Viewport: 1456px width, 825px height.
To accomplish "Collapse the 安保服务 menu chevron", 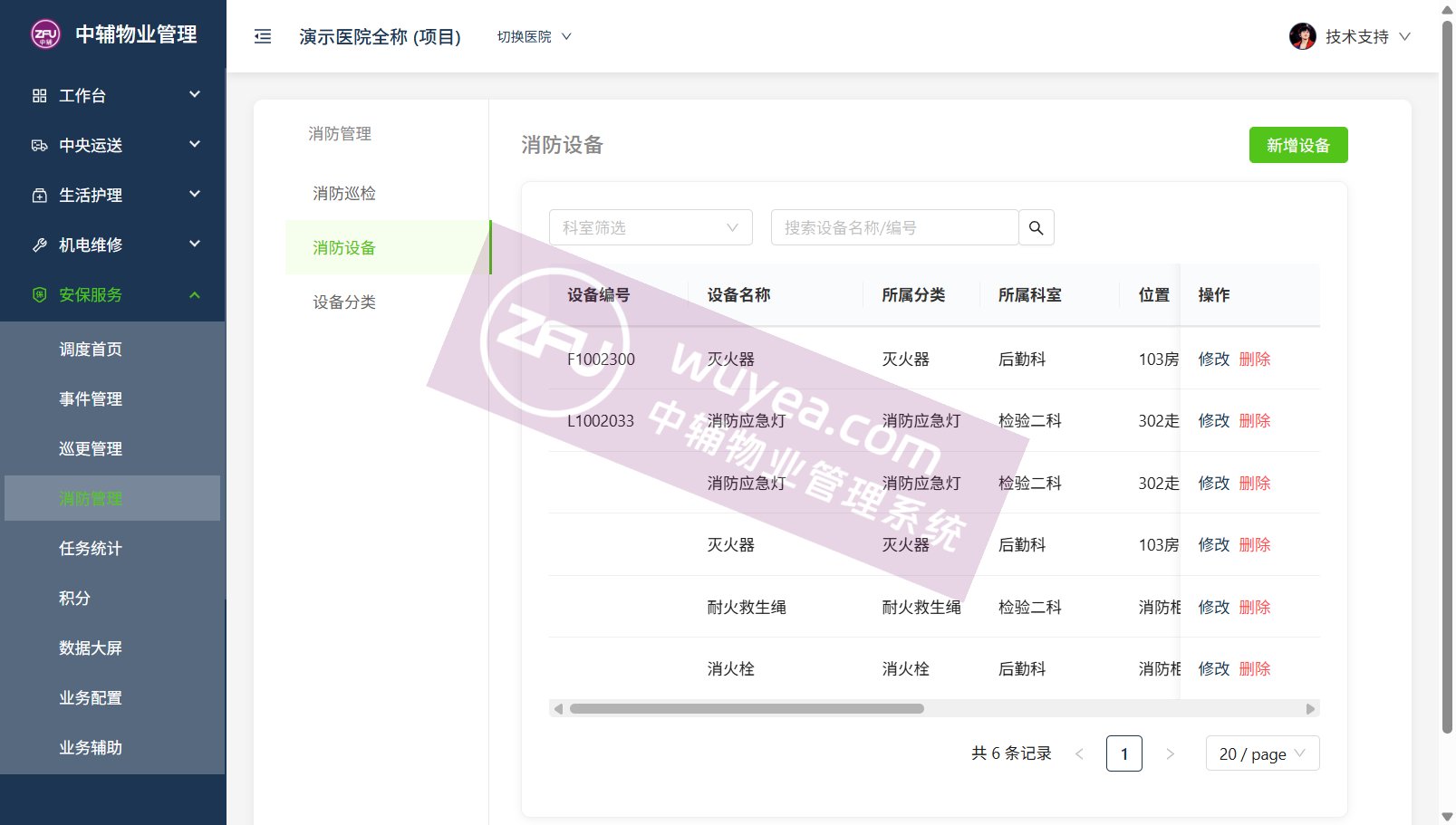I will [x=195, y=294].
